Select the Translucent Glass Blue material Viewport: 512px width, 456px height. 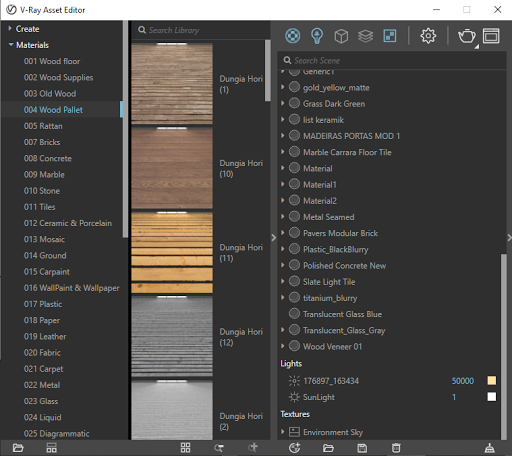(x=342, y=314)
